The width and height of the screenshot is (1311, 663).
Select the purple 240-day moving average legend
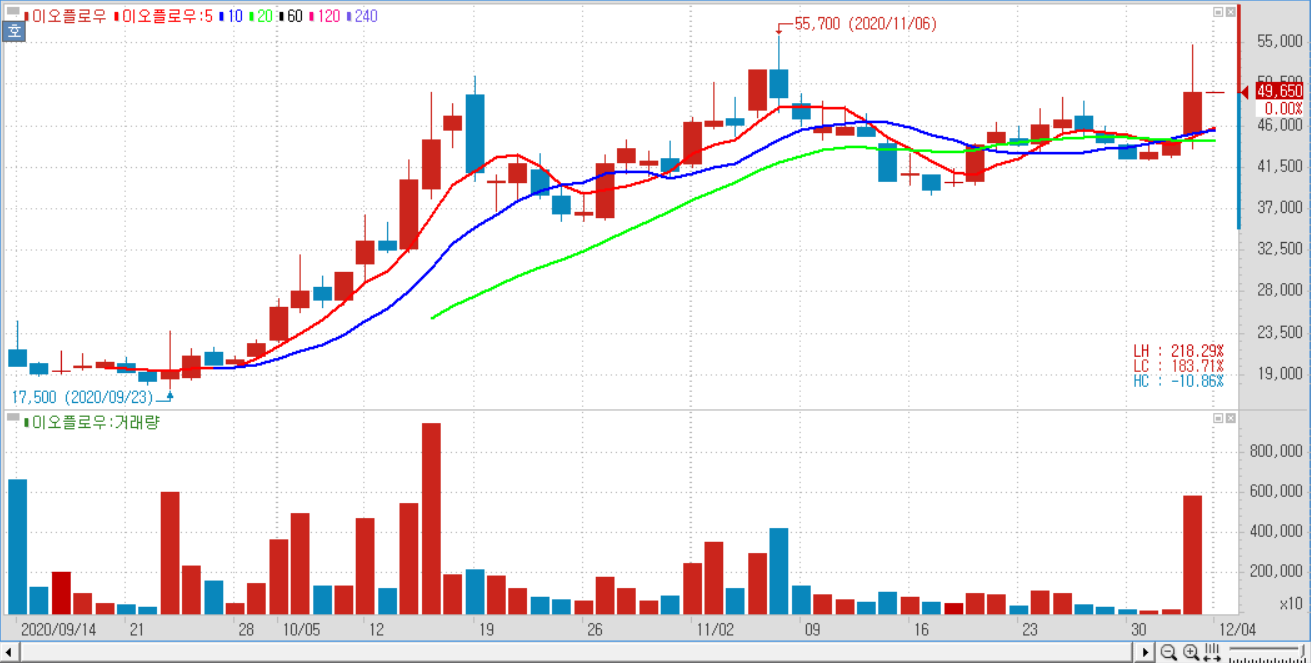[362, 16]
